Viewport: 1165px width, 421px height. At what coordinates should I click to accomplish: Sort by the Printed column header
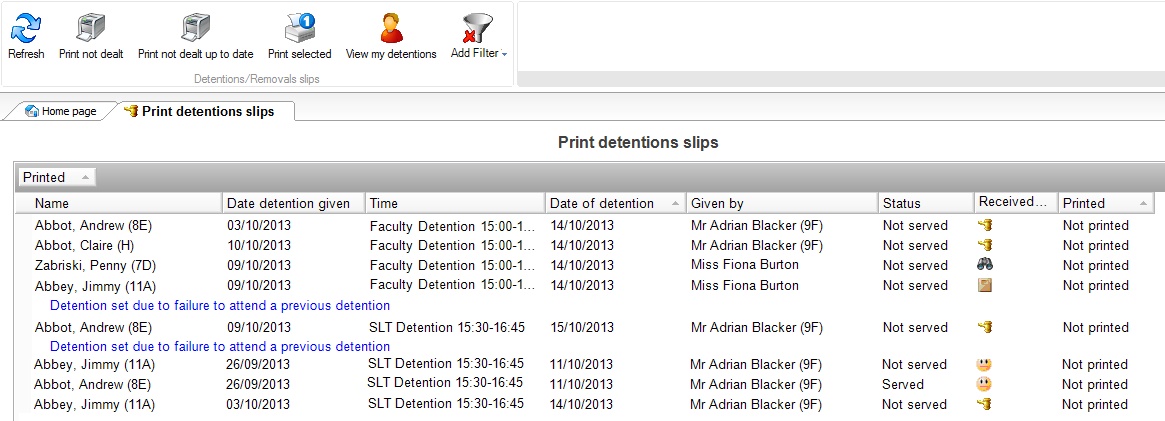(x=1106, y=203)
